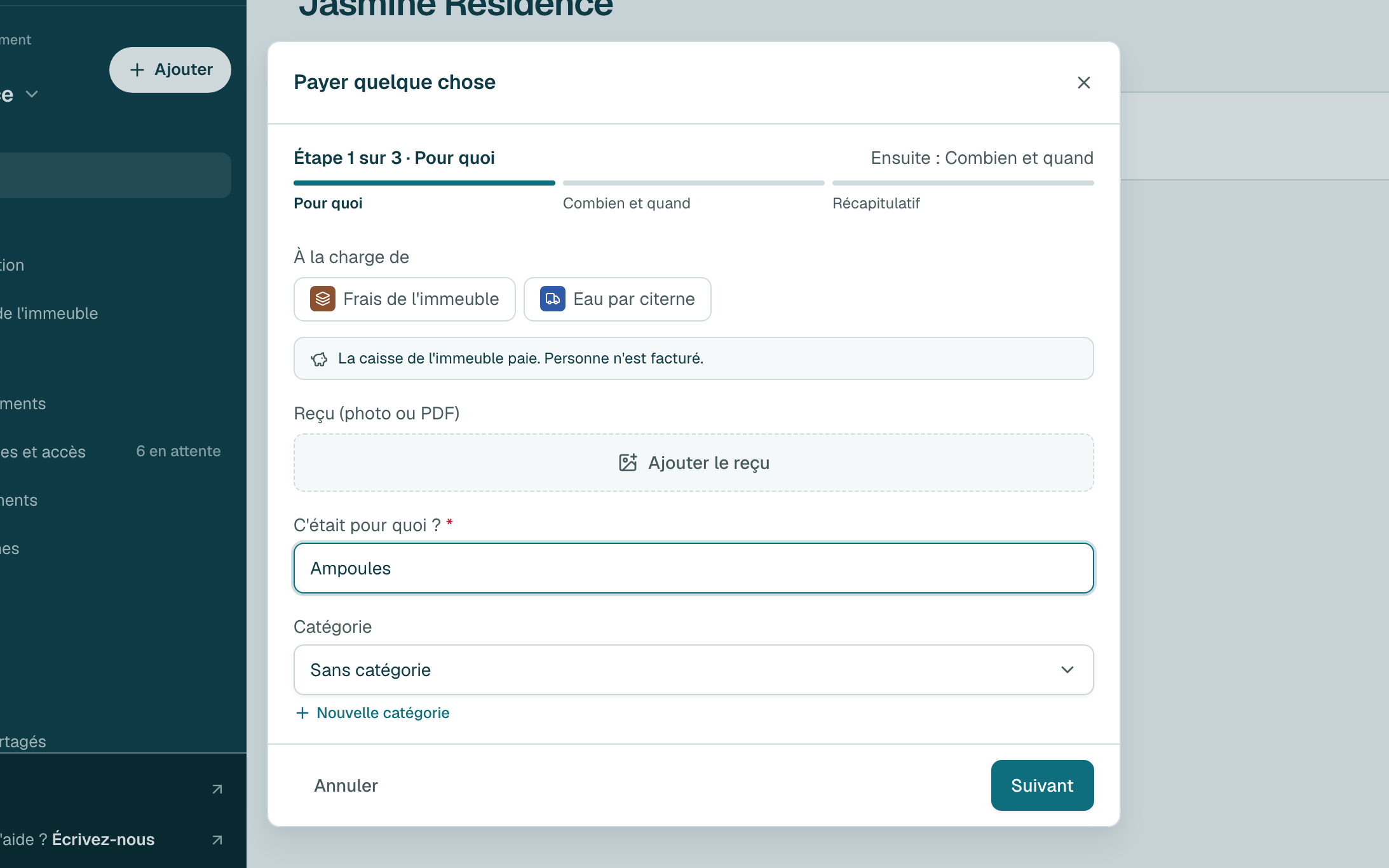
Task: Click the second progress bar segment
Action: coord(694,183)
